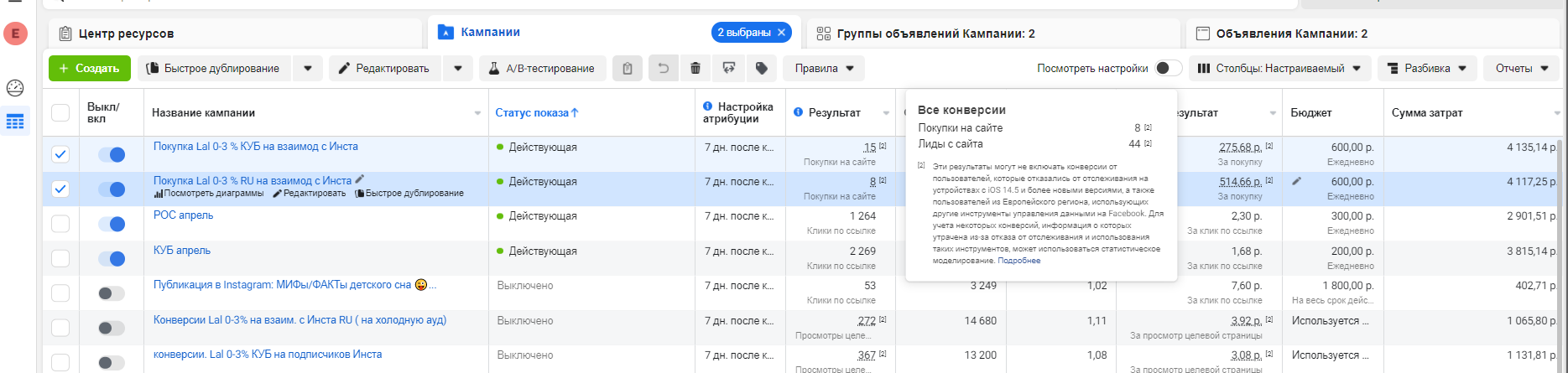This screenshot has width=1568, height=373.
Task: Click the clipboard paste icon in toolbar
Action: pyautogui.click(x=628, y=69)
